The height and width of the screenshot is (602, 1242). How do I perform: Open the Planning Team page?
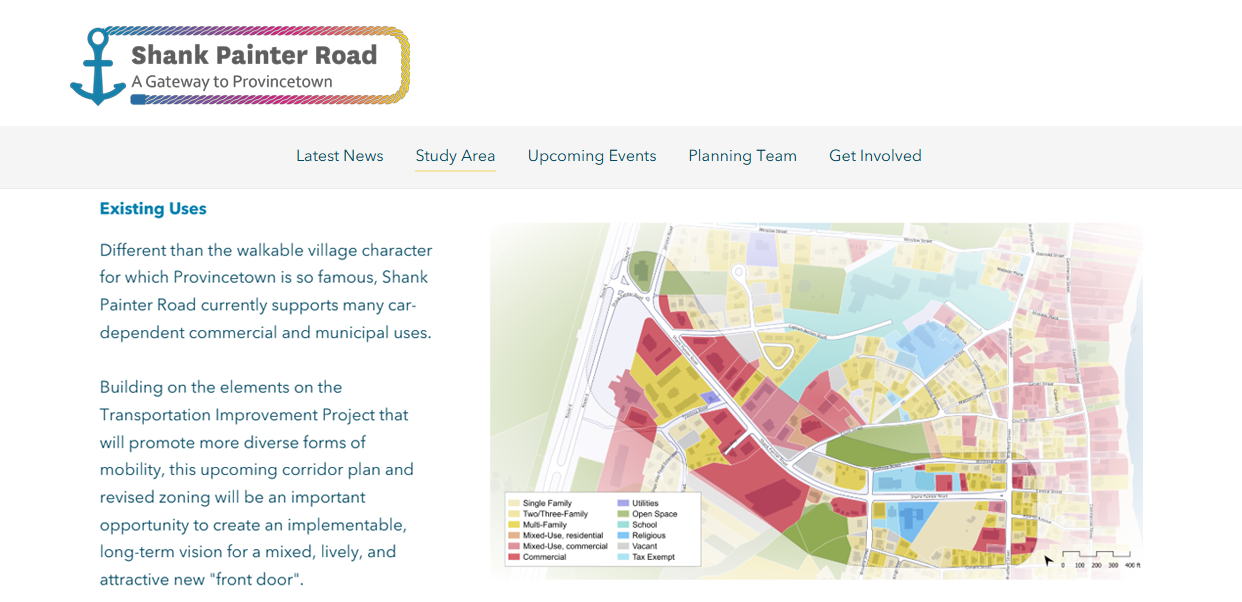point(742,156)
